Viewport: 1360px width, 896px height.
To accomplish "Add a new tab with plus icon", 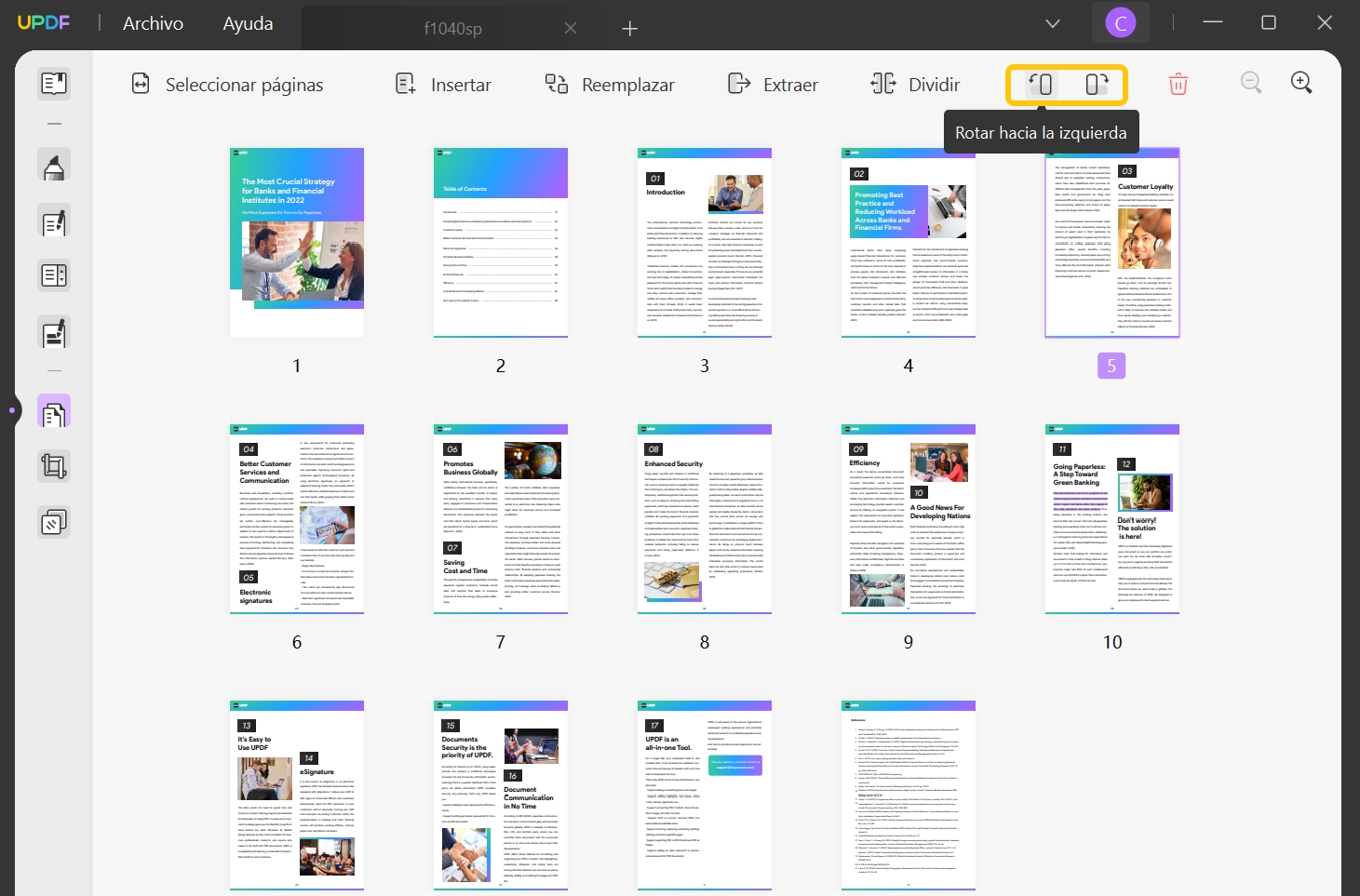I will [x=630, y=29].
